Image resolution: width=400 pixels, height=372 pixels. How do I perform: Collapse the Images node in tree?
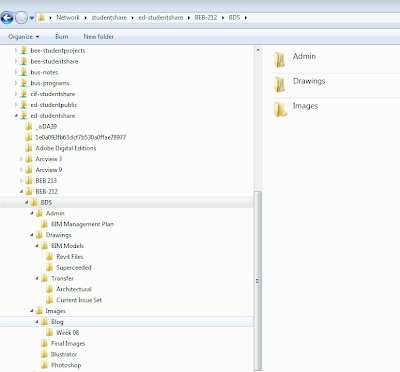pos(32,311)
